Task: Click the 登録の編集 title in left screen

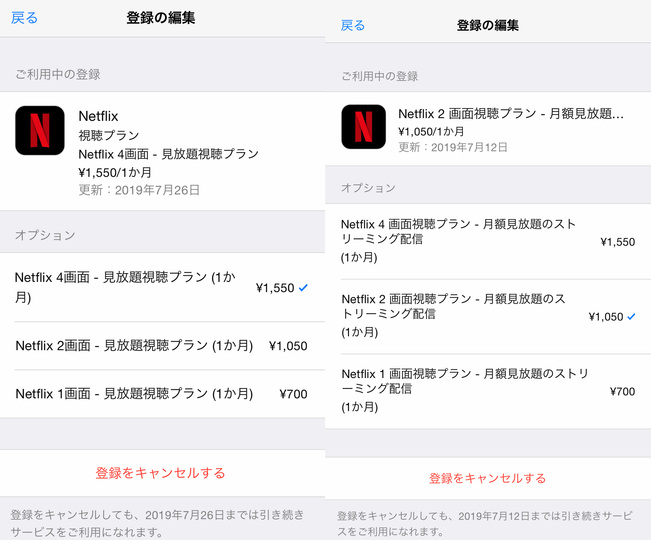Action: (x=161, y=18)
